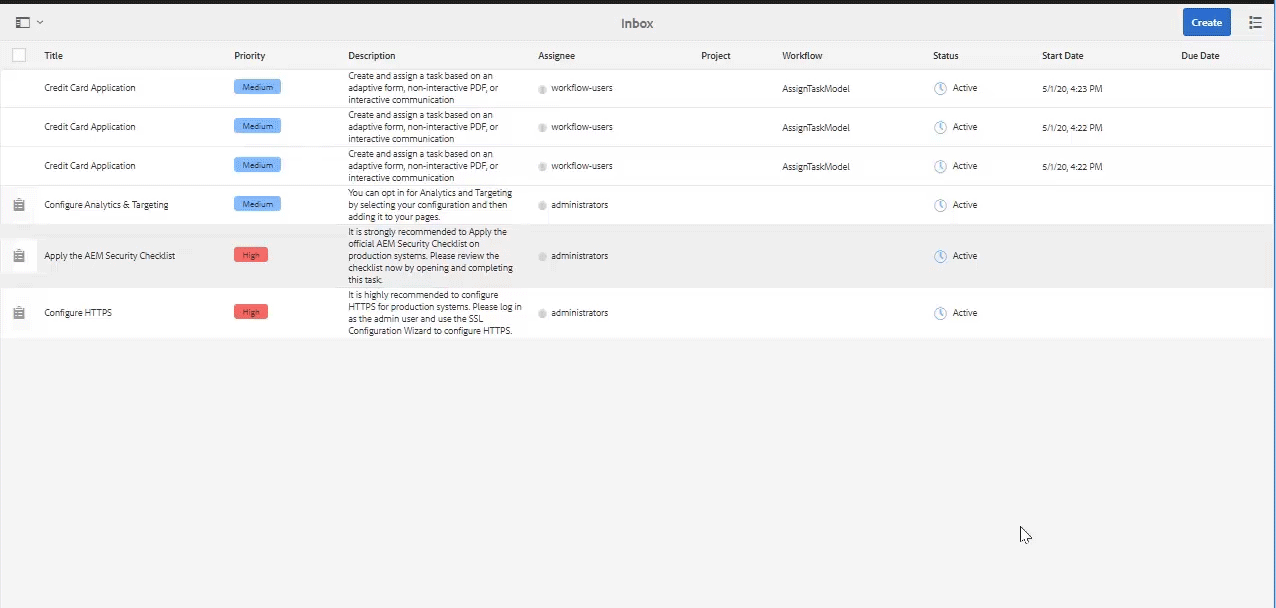Sort by the Title column header

click(54, 56)
